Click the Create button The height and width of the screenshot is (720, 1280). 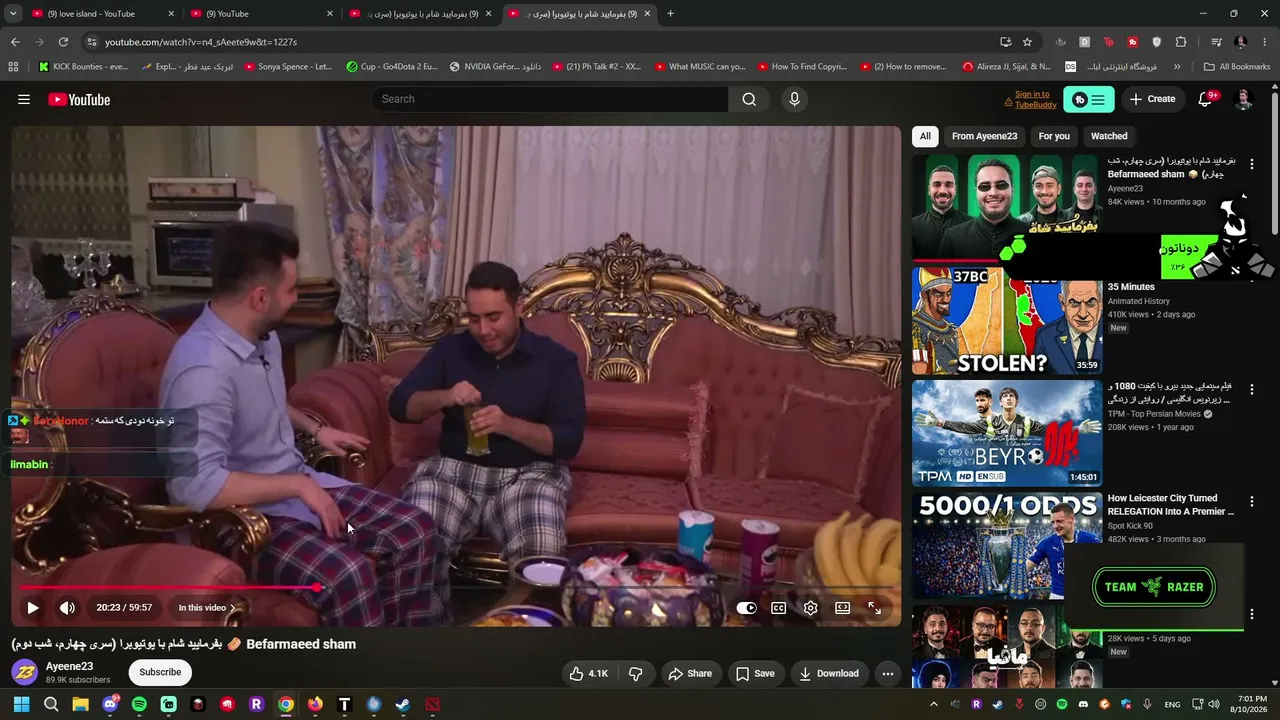click(1152, 99)
